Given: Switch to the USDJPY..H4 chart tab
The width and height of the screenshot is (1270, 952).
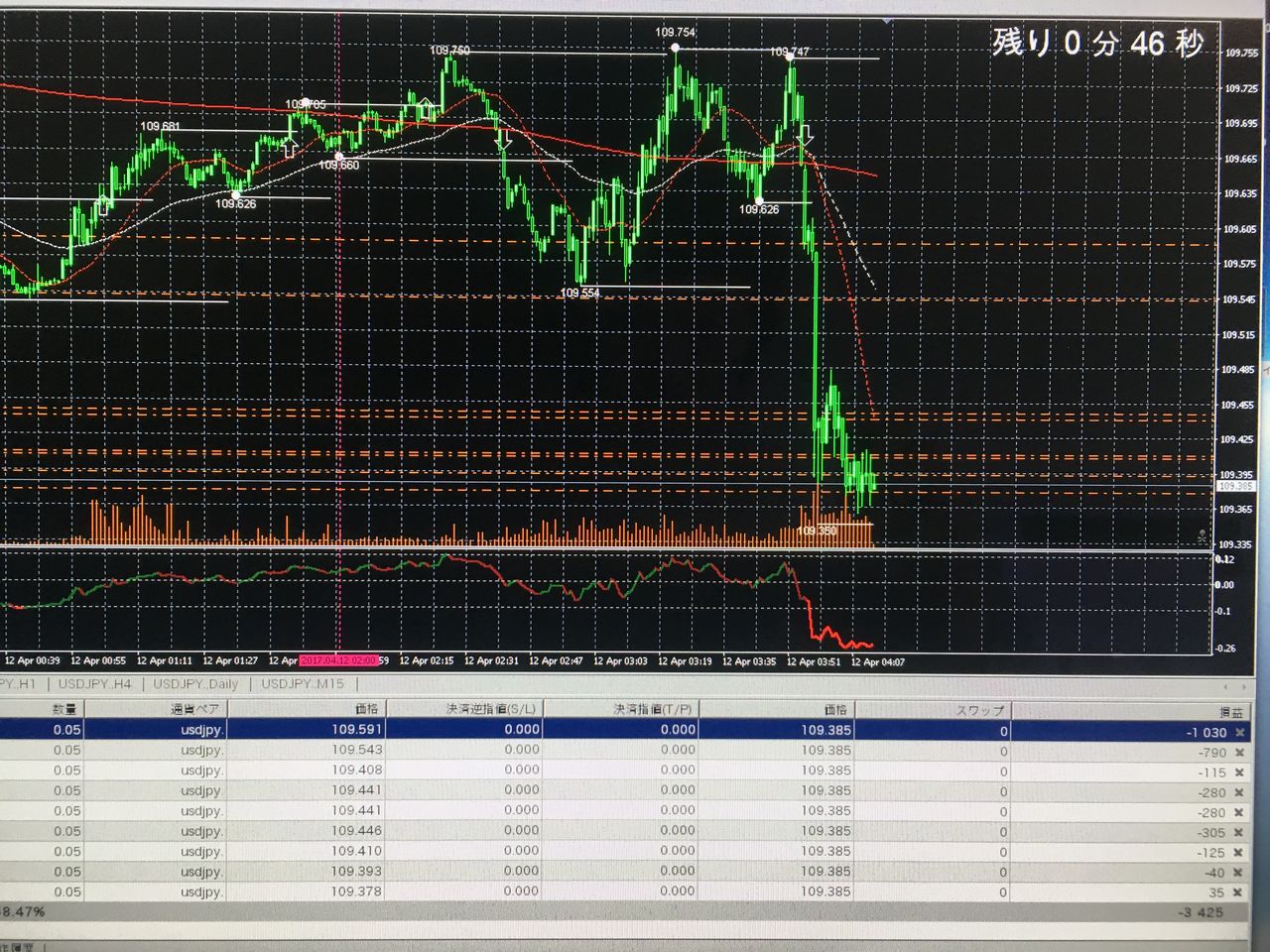Looking at the screenshot, I should click(x=94, y=683).
